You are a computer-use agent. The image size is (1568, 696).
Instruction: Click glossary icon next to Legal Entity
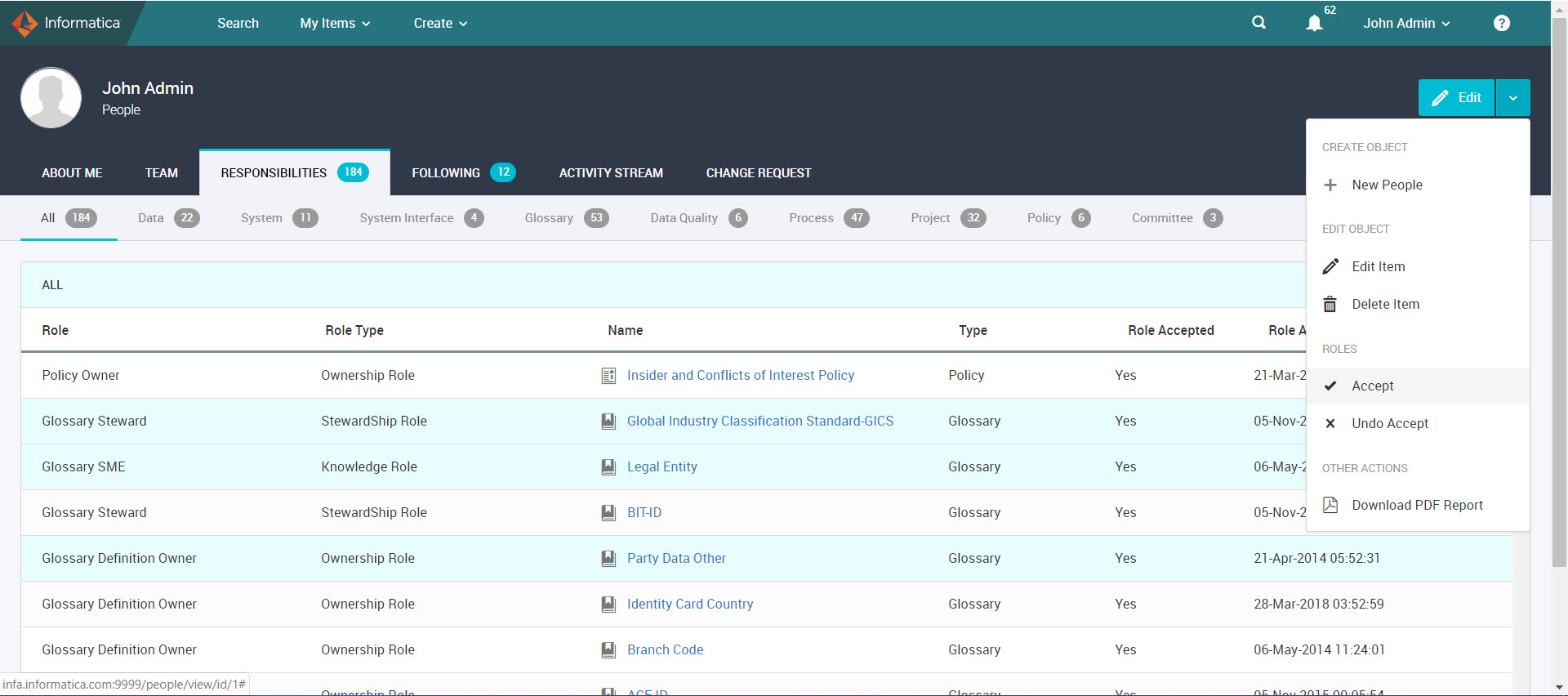608,467
